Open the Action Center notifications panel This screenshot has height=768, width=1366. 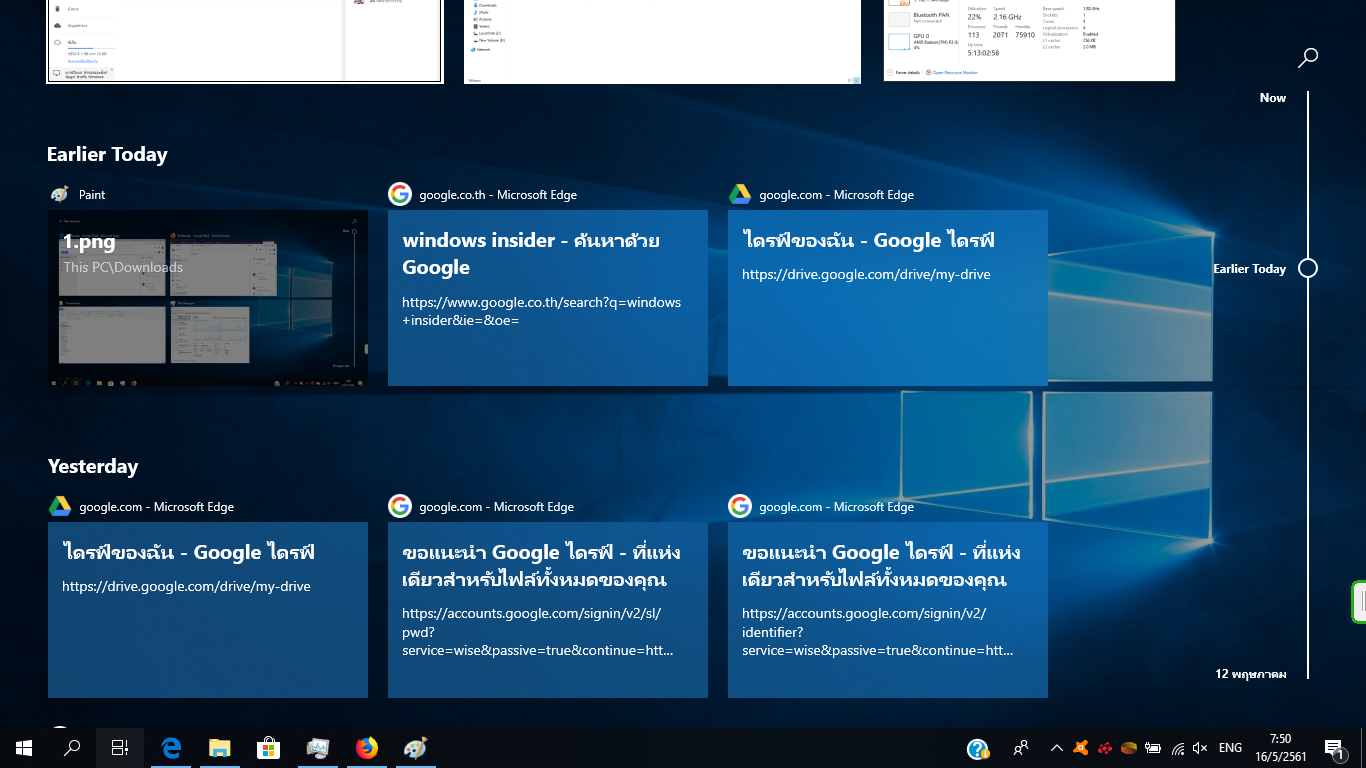pos(1333,747)
